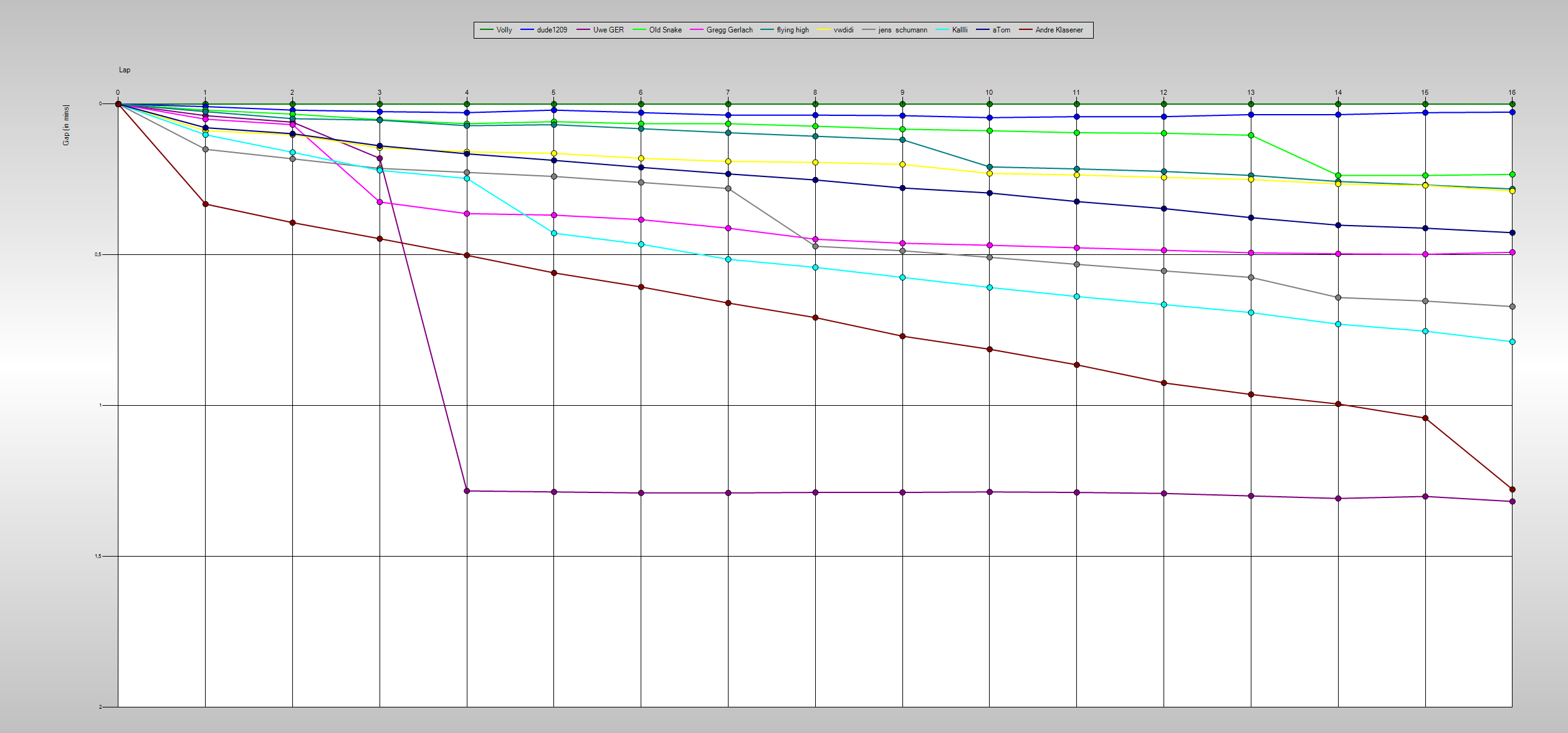Click the shared starting point at lap 0
Screen dimensions: 1568x733
(x=118, y=104)
